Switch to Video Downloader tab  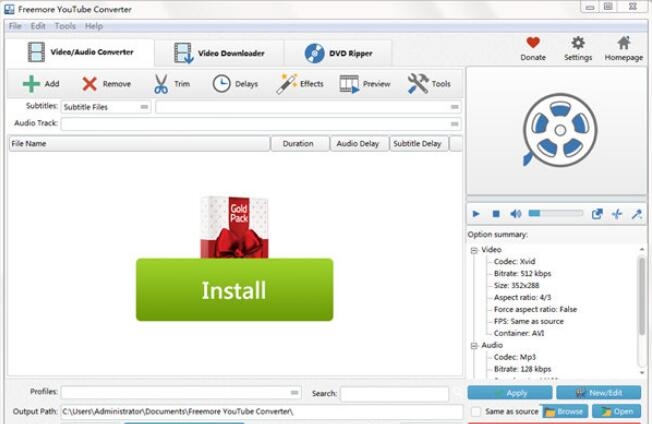tap(219, 53)
